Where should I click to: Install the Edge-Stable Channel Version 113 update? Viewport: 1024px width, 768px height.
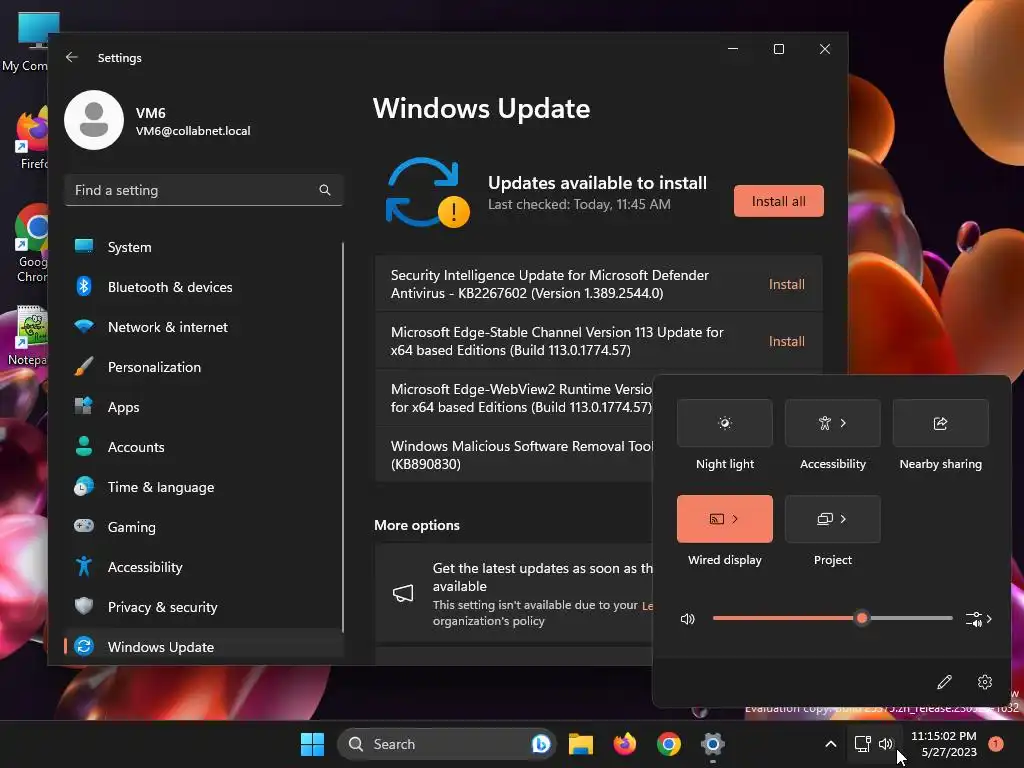tap(786, 341)
